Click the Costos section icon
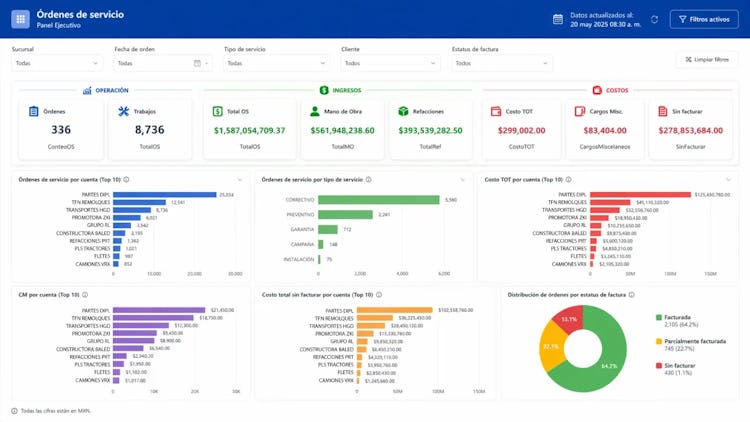750x422 pixels. (597, 90)
